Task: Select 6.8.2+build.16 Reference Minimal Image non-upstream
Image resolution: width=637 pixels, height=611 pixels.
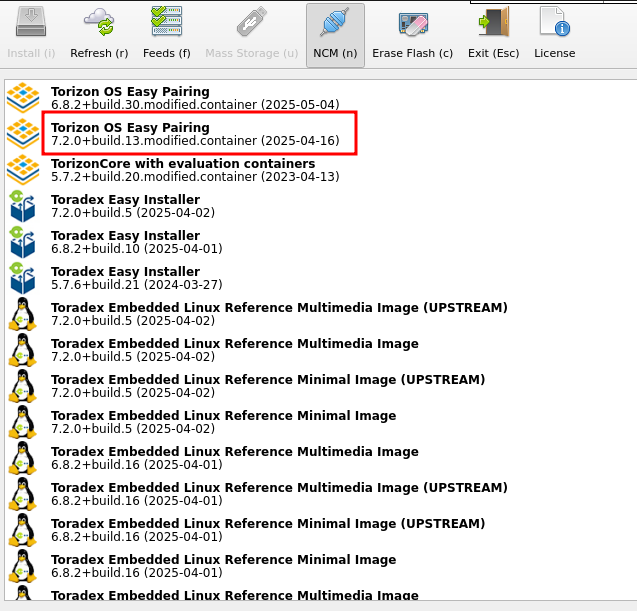Action: point(320,566)
